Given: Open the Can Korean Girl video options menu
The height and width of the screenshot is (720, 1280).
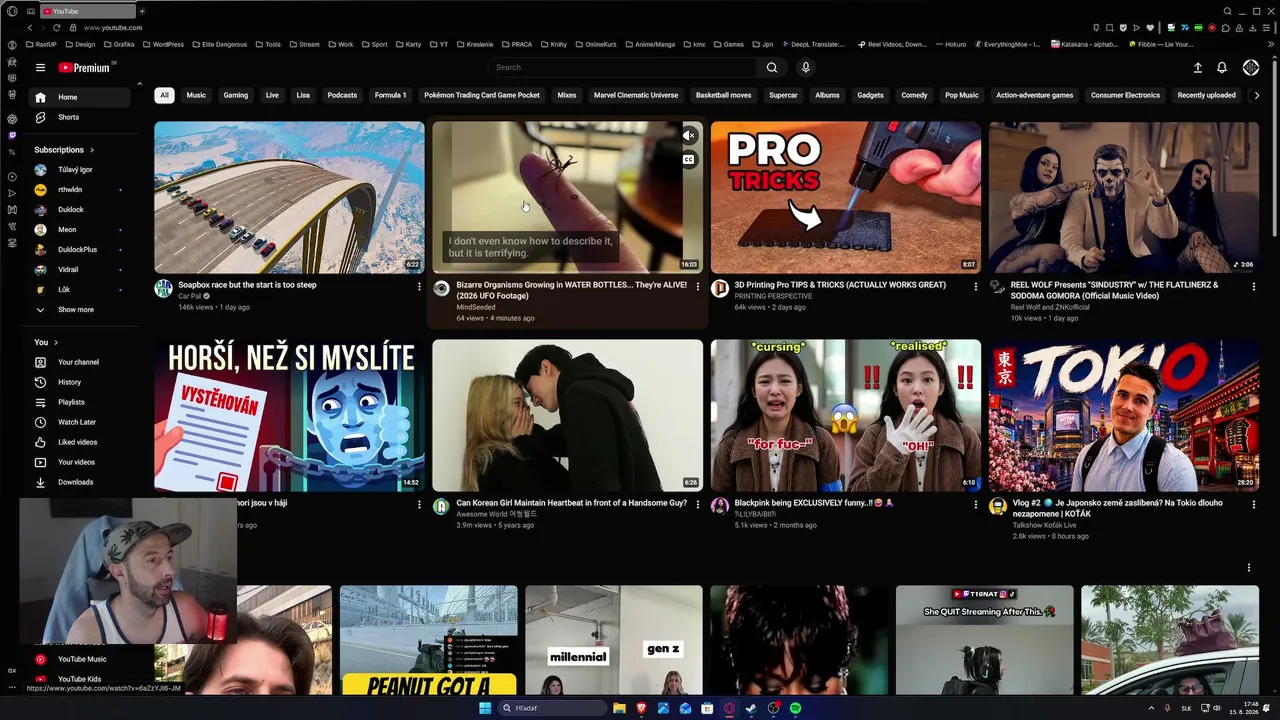Looking at the screenshot, I should click(697, 505).
